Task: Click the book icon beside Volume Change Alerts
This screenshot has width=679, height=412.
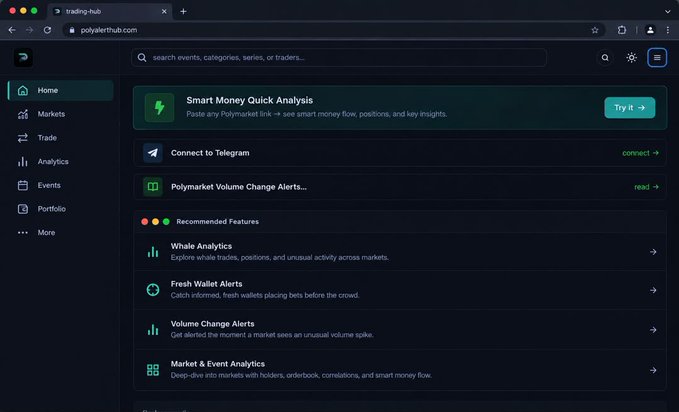Action: pyautogui.click(x=153, y=187)
